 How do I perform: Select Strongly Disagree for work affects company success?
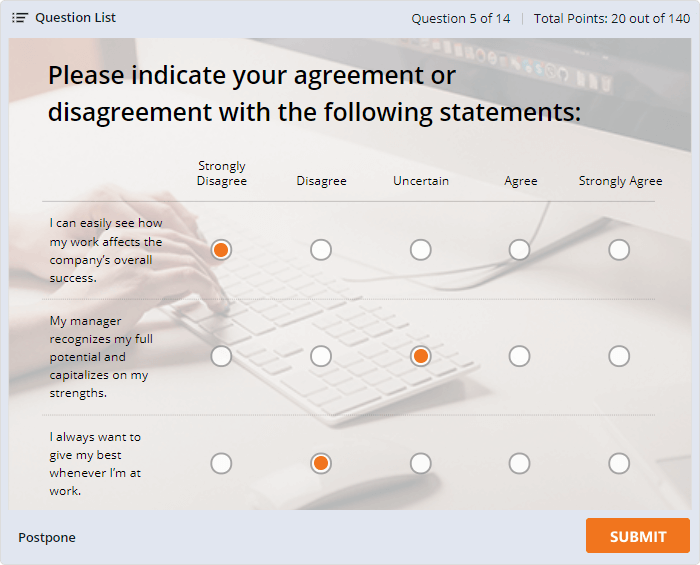coord(221,249)
